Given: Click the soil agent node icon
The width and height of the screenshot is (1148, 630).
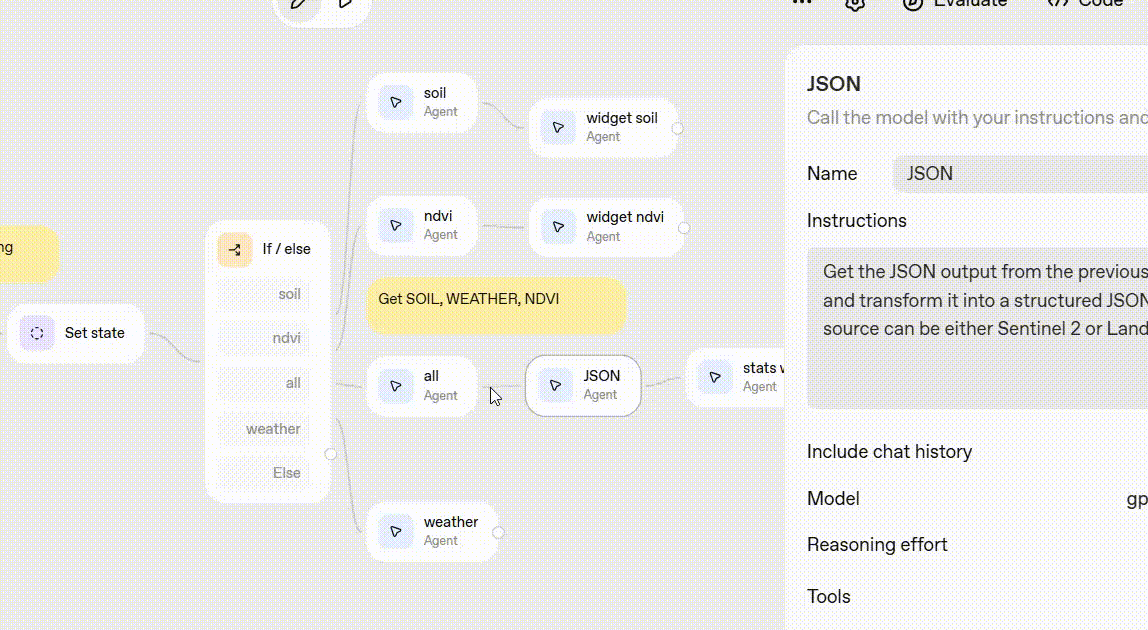Looking at the screenshot, I should point(396,103).
